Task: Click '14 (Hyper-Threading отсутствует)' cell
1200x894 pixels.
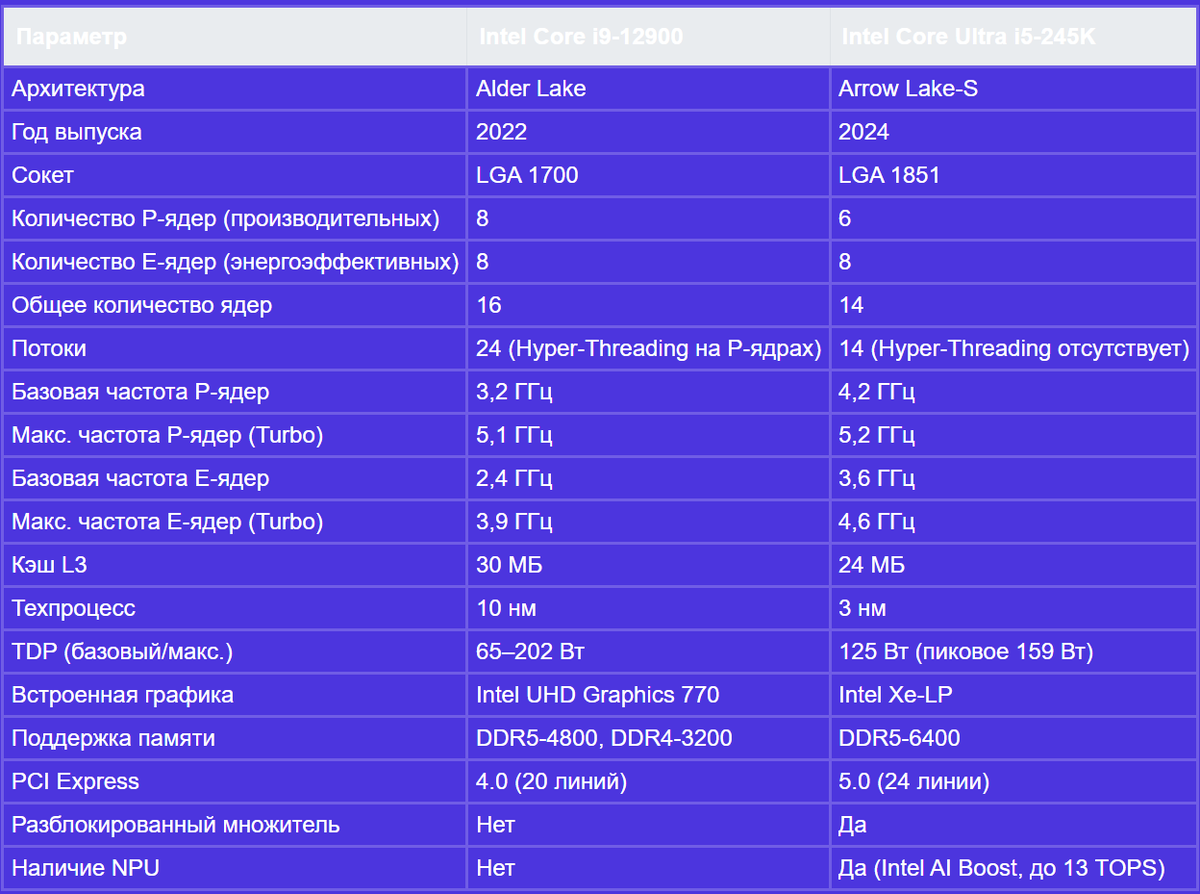Action: tap(1013, 349)
